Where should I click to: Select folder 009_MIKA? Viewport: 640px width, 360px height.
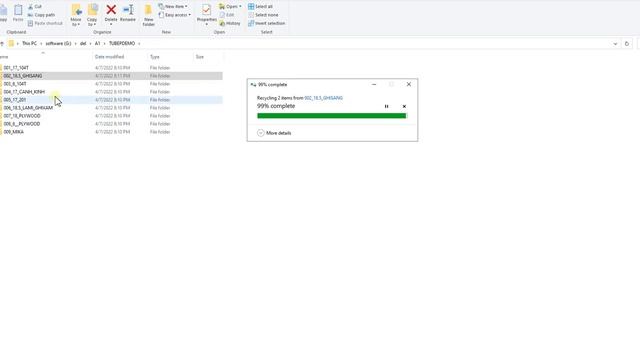tap(13, 132)
